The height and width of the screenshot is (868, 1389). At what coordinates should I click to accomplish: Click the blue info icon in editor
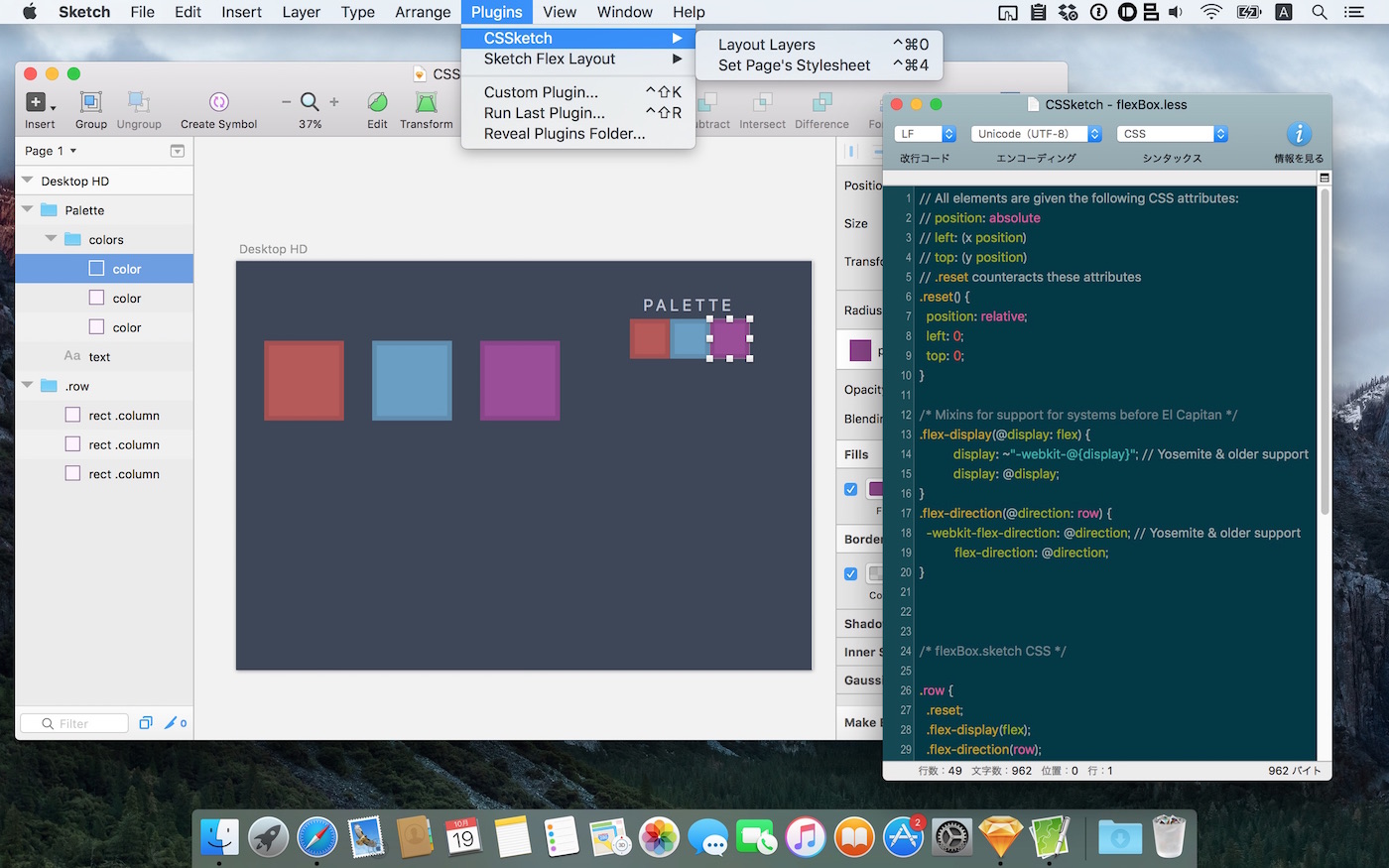(1298, 134)
